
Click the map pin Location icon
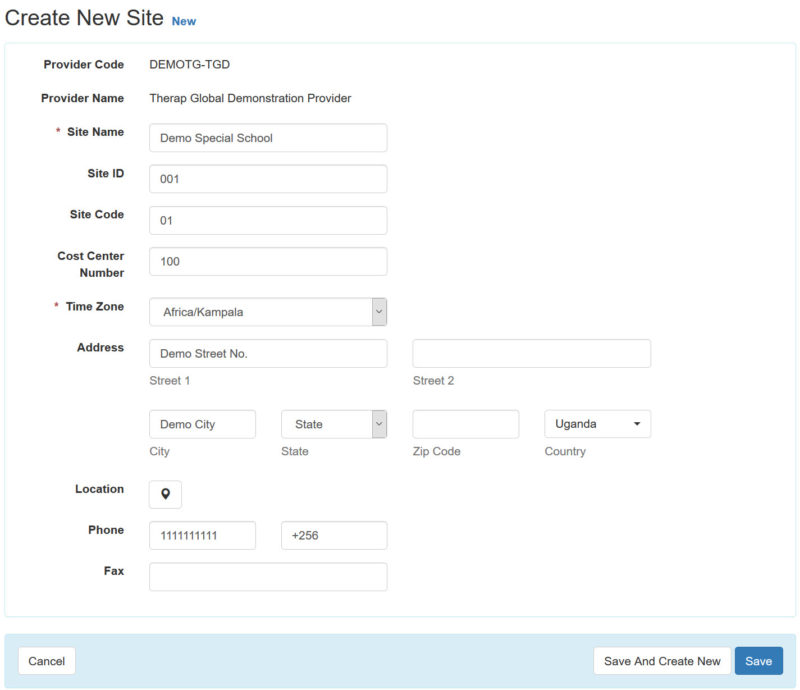[x=165, y=494]
